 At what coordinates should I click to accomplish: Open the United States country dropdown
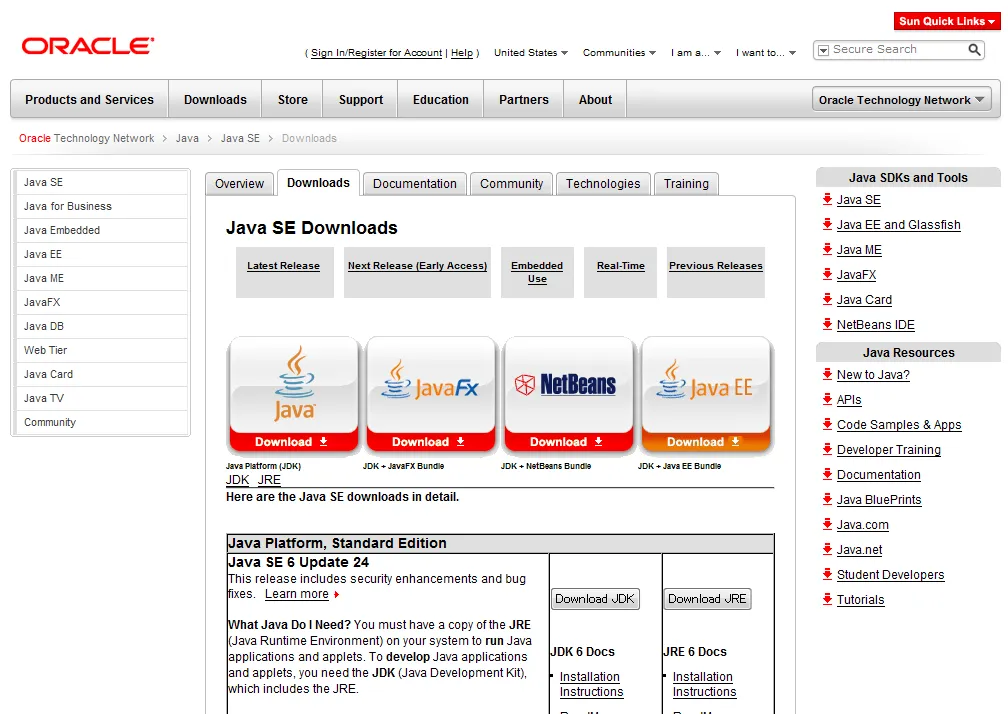(531, 53)
